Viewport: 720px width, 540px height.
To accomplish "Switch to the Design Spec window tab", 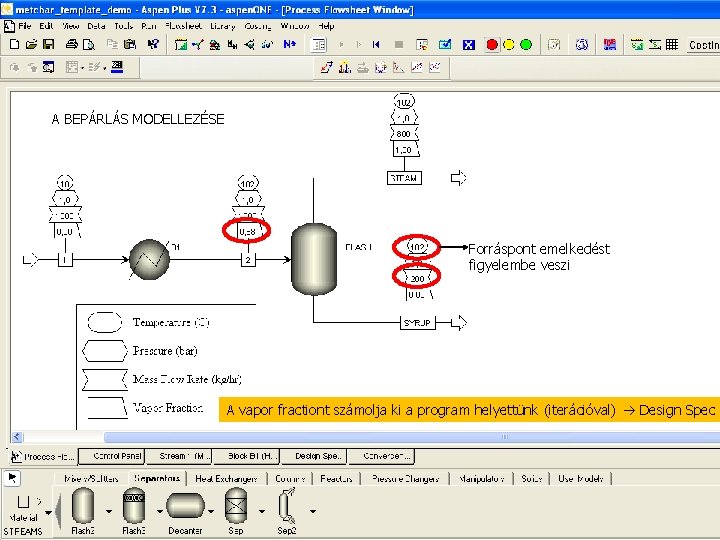I will pos(314,456).
